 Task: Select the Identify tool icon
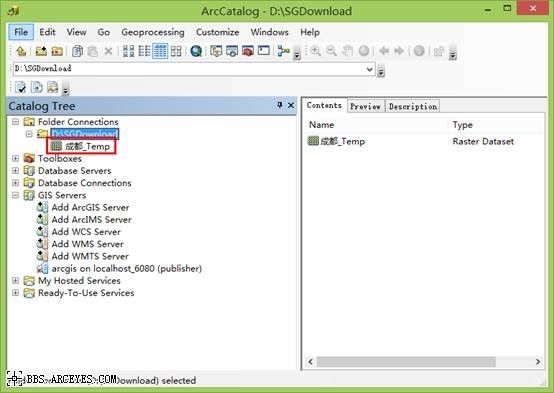pyautogui.click(x=419, y=51)
